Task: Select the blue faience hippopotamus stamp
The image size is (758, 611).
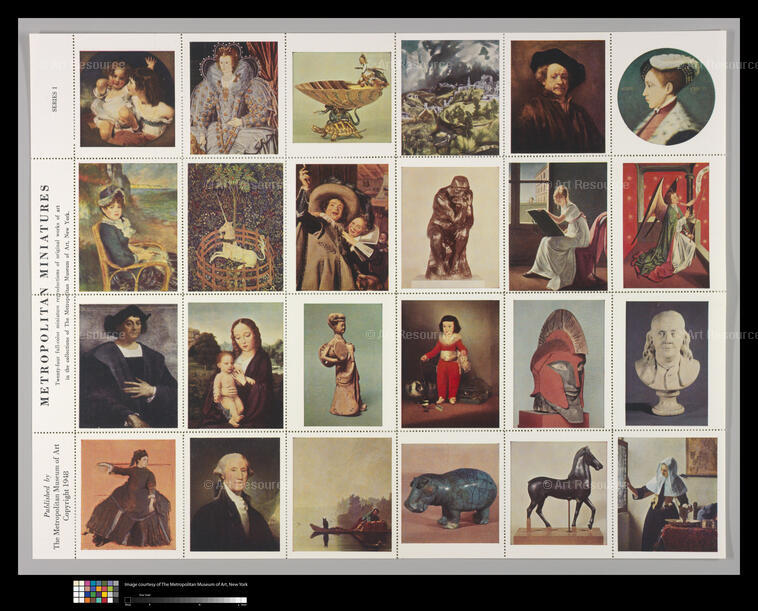Action: 450,494
